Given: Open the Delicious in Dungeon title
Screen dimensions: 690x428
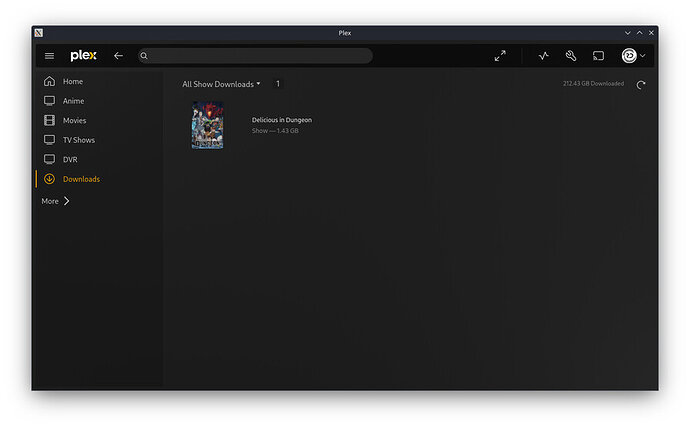Looking at the screenshot, I should point(282,120).
